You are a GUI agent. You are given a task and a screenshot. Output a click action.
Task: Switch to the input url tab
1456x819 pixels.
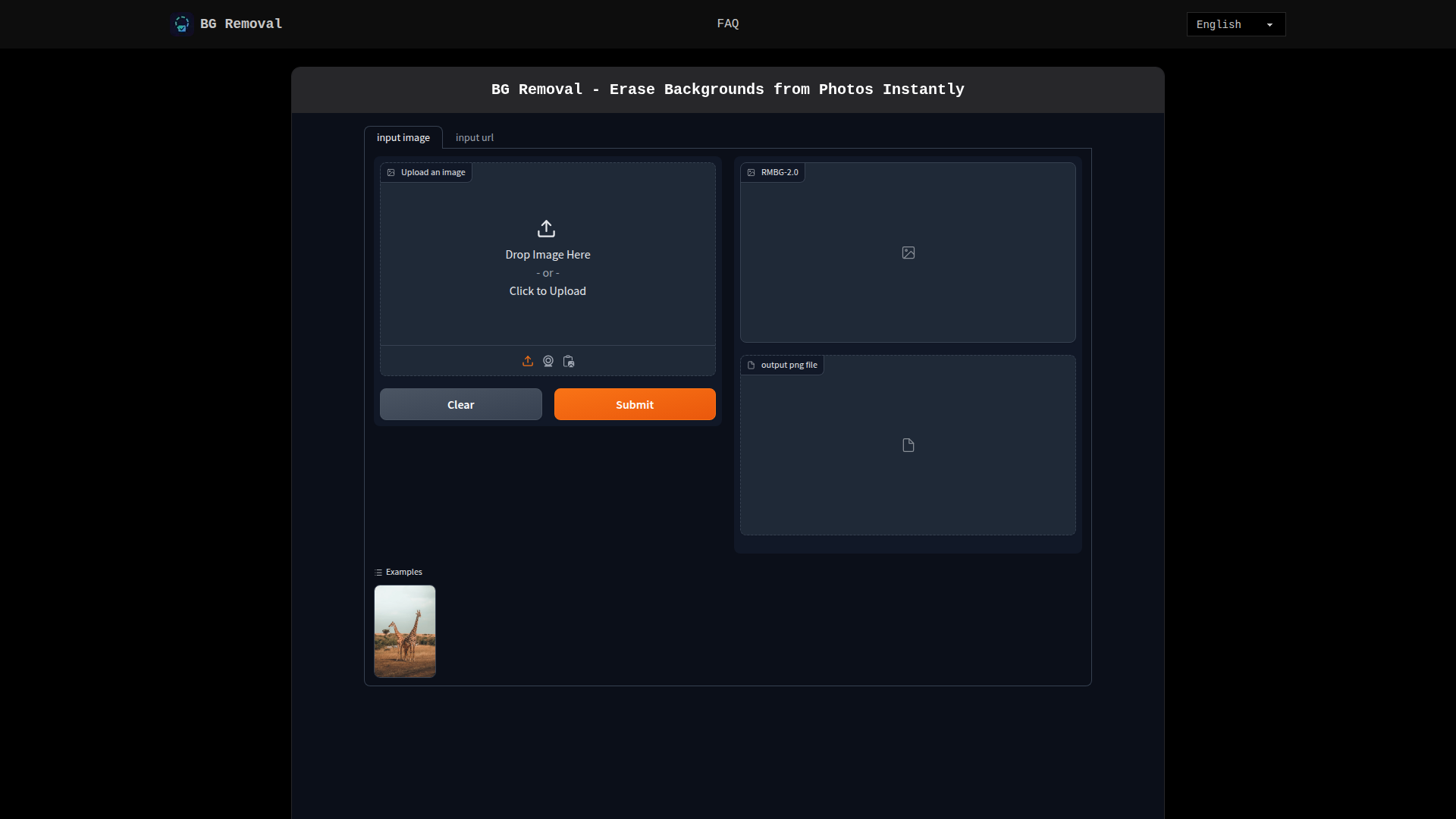[474, 137]
